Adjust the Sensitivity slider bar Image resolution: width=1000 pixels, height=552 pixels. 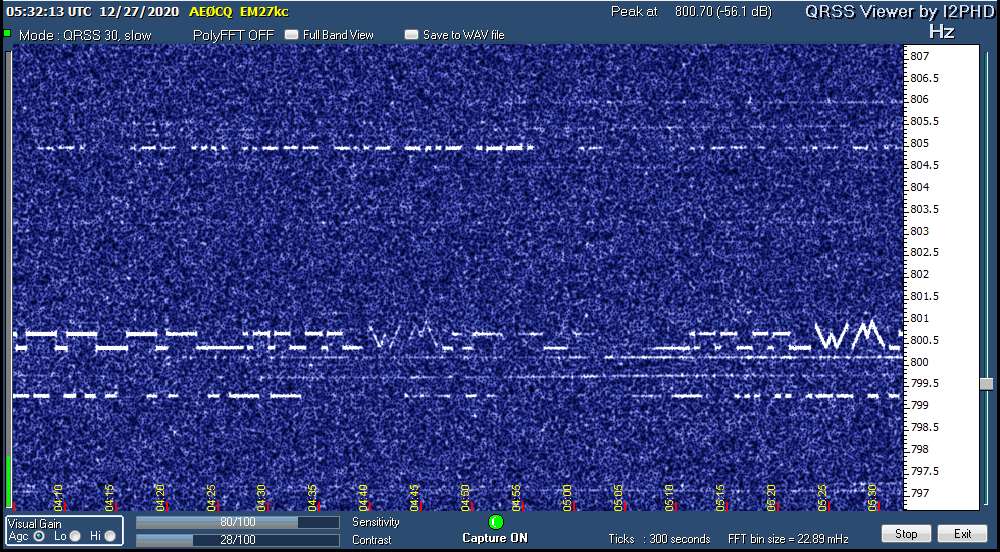point(237,522)
